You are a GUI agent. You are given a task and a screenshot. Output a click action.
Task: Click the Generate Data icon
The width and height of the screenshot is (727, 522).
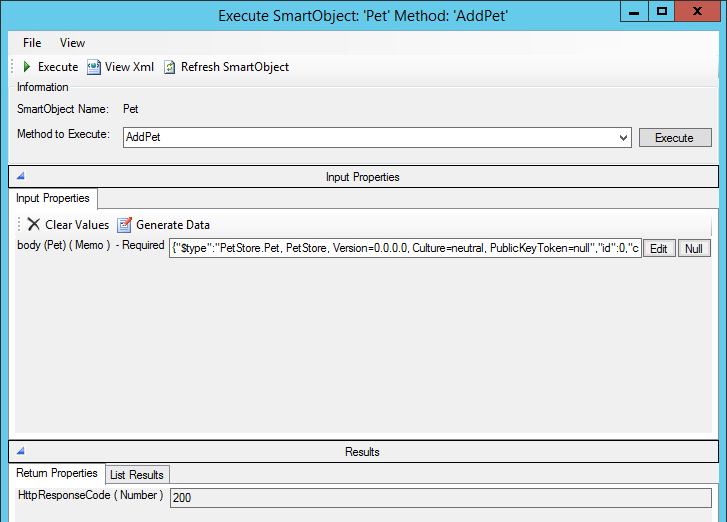click(x=125, y=225)
